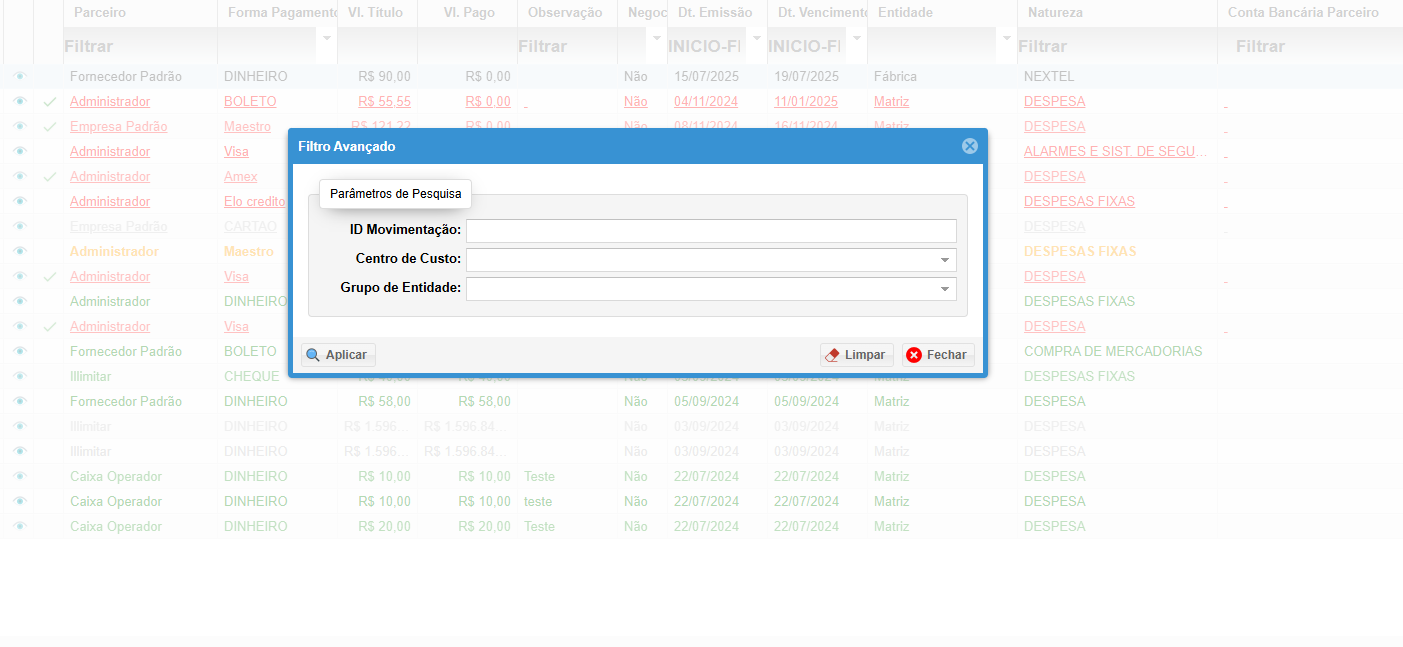Open the Dt. Vencimento filter dropdown arrow

[x=857, y=38]
